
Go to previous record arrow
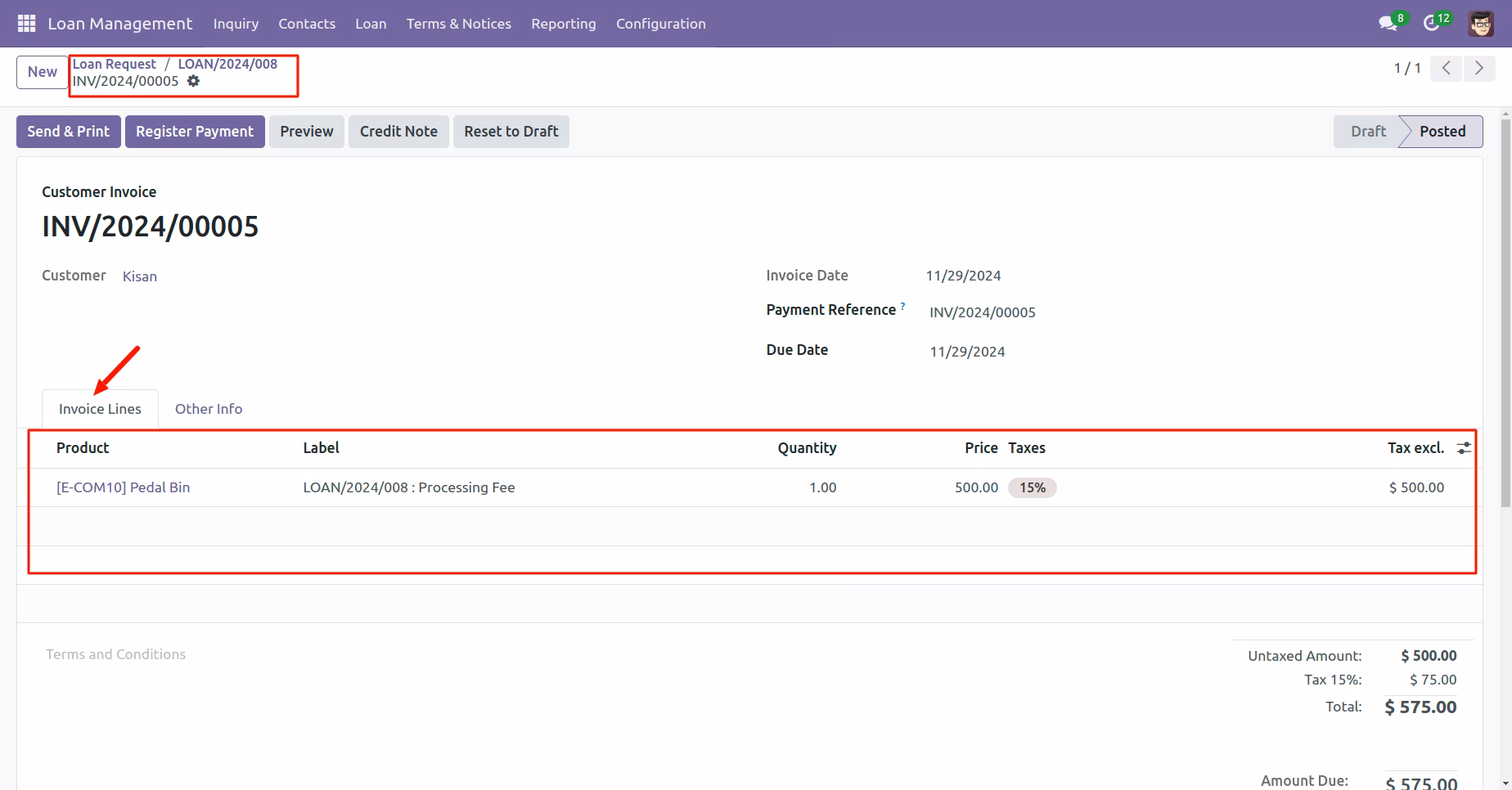point(1446,68)
